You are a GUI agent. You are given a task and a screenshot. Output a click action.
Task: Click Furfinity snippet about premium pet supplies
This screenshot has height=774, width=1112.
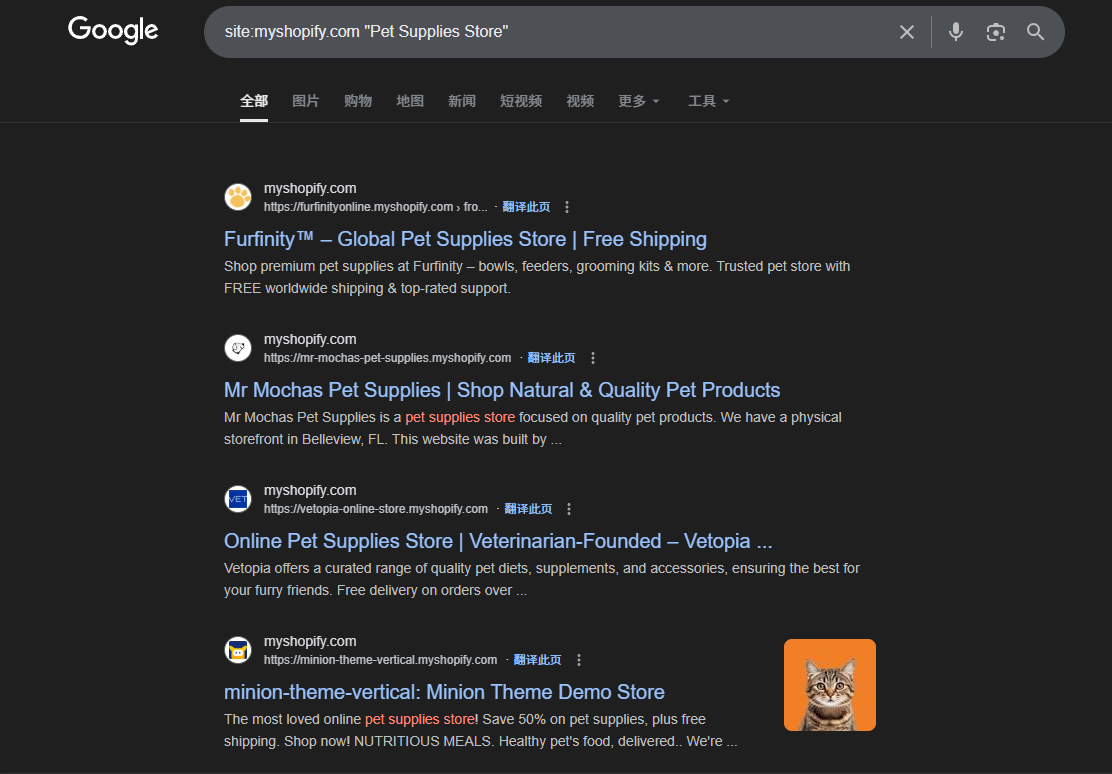[x=537, y=277]
